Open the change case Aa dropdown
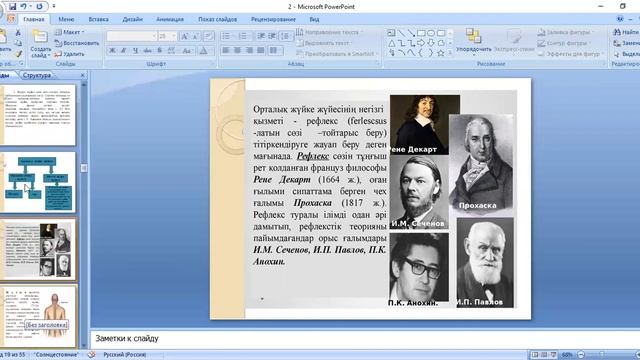Image resolution: width=640 pixels, height=360 pixels. click(187, 51)
